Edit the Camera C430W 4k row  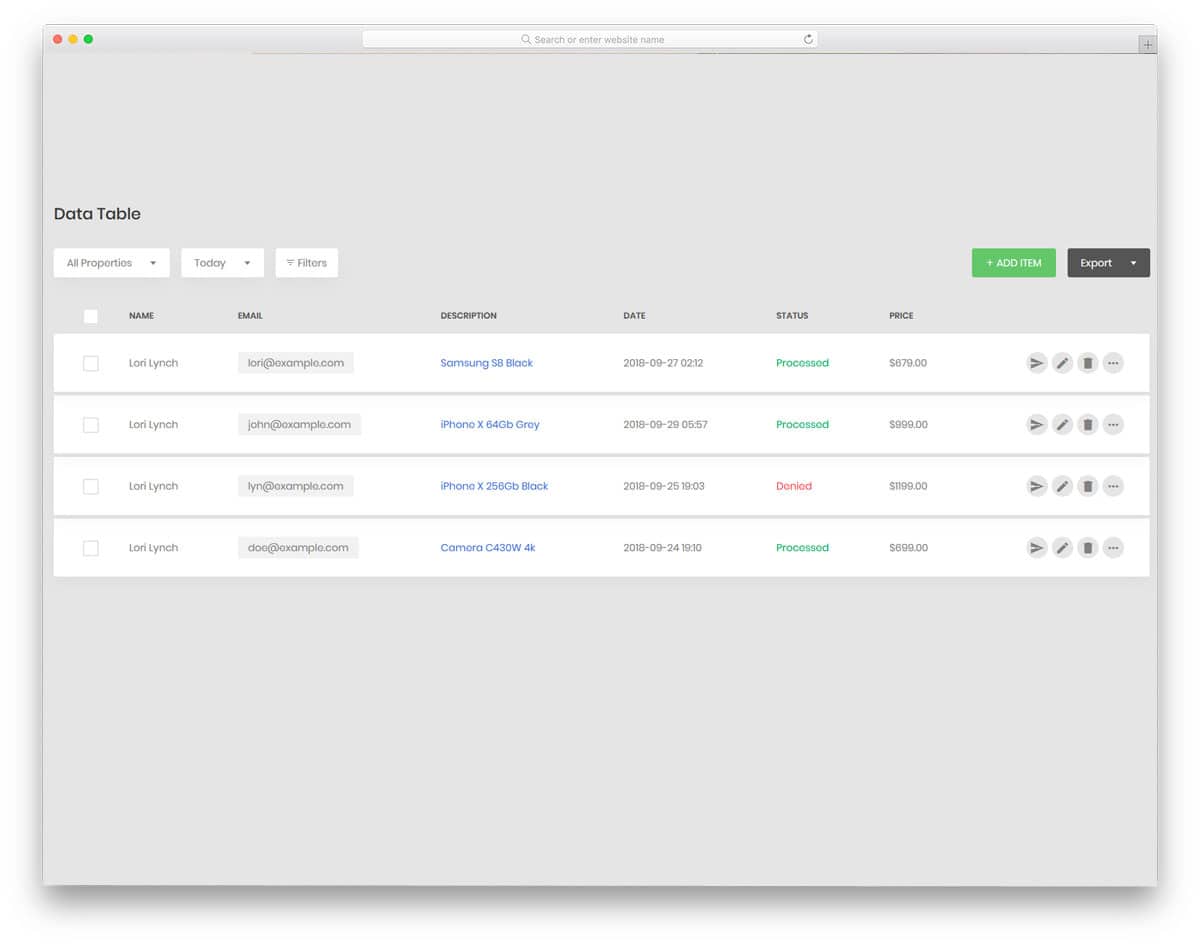(1062, 548)
